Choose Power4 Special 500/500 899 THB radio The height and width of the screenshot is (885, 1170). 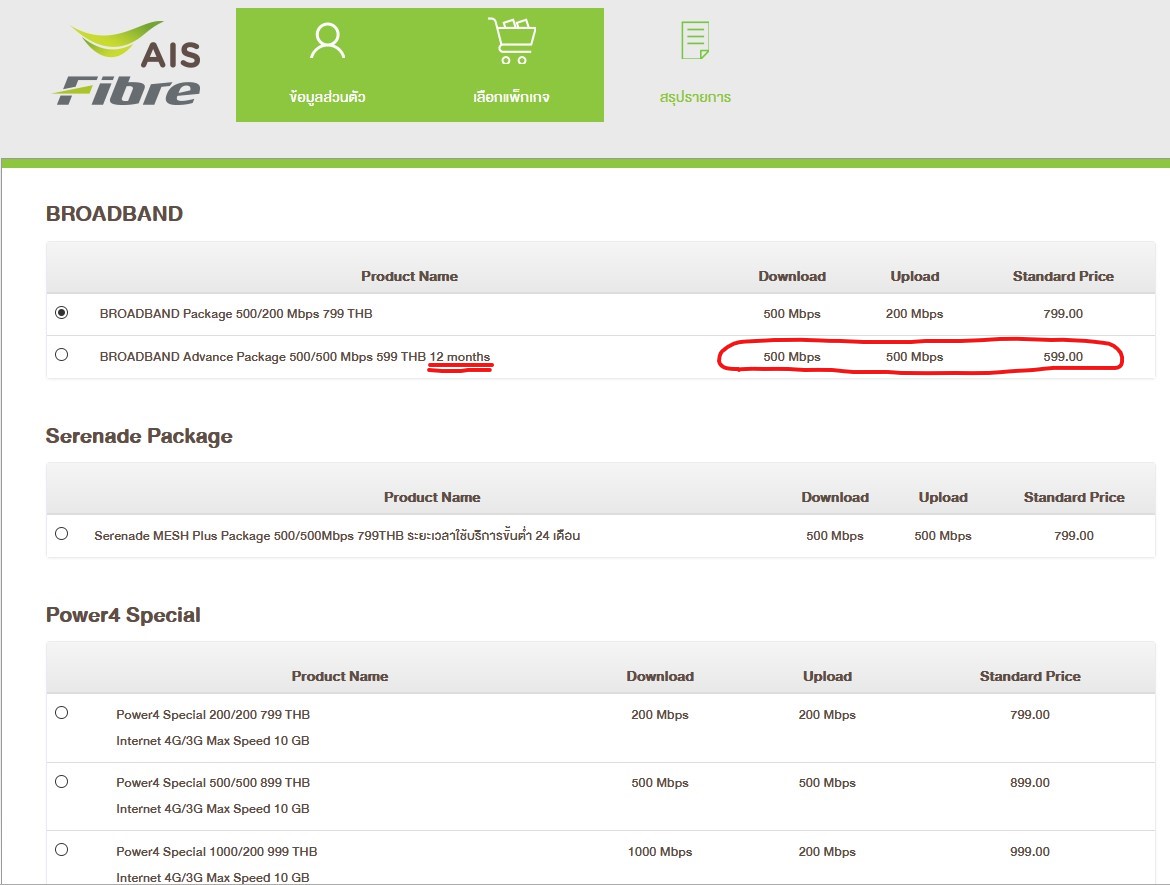tap(62, 781)
